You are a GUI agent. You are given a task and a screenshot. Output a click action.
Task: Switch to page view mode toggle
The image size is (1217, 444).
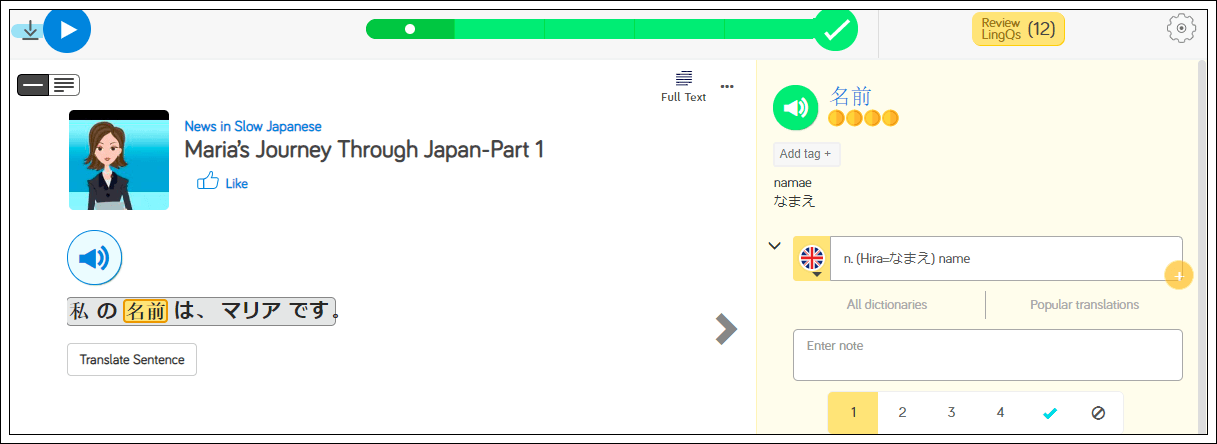(x=64, y=85)
